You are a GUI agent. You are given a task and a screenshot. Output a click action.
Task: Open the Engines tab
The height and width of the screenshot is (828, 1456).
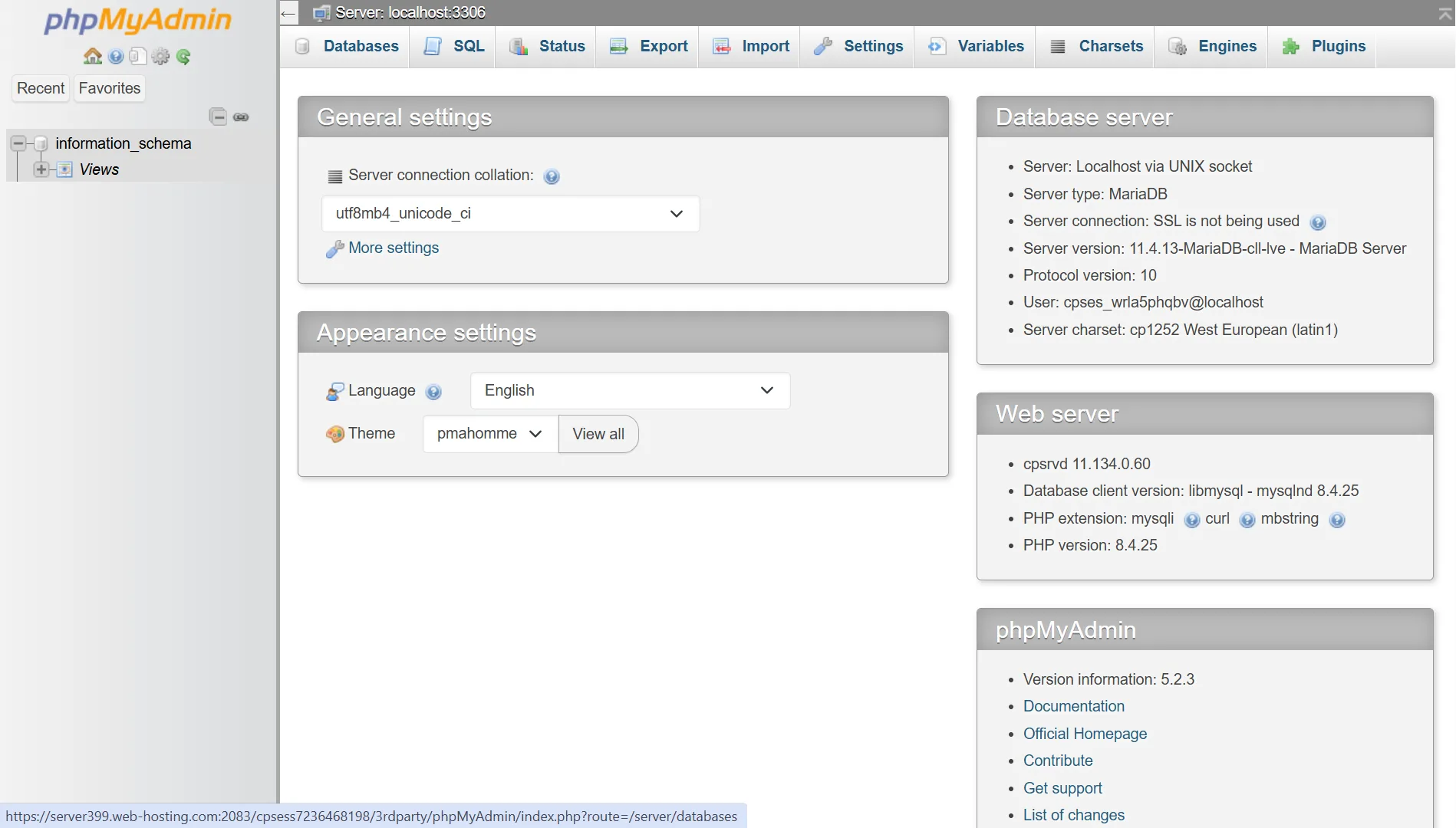tap(1212, 46)
